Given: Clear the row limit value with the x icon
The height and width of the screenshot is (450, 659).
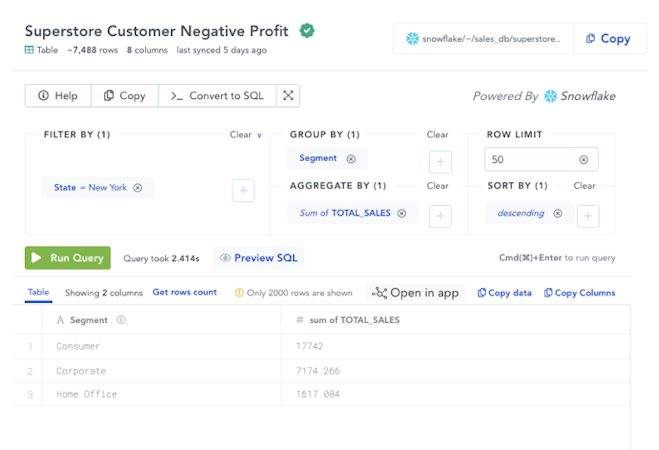Looking at the screenshot, I should pos(583,160).
